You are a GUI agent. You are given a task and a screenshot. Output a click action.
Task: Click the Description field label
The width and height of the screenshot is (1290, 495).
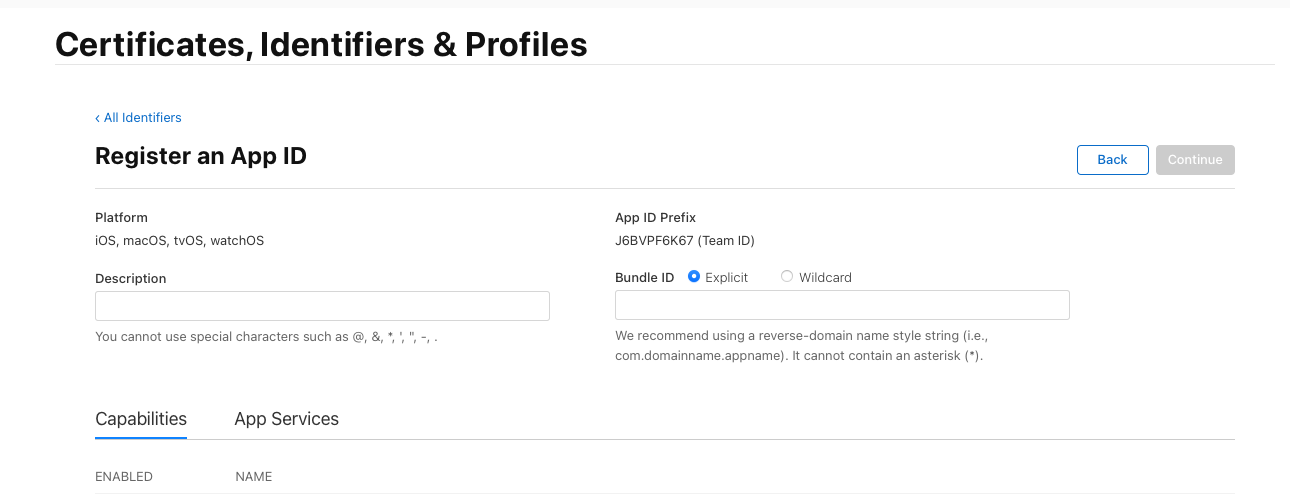pos(130,278)
